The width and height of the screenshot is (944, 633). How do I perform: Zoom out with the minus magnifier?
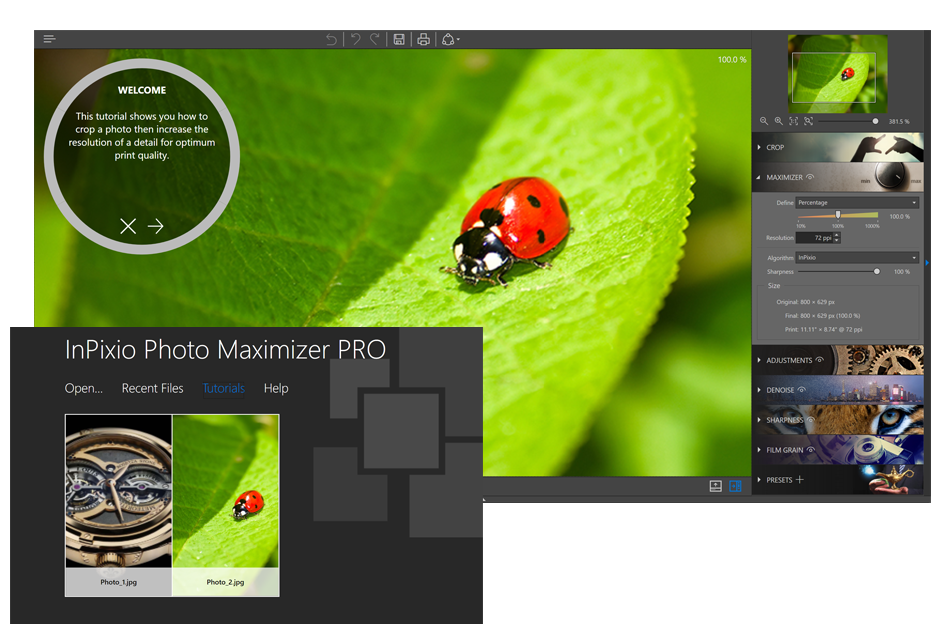[x=763, y=121]
